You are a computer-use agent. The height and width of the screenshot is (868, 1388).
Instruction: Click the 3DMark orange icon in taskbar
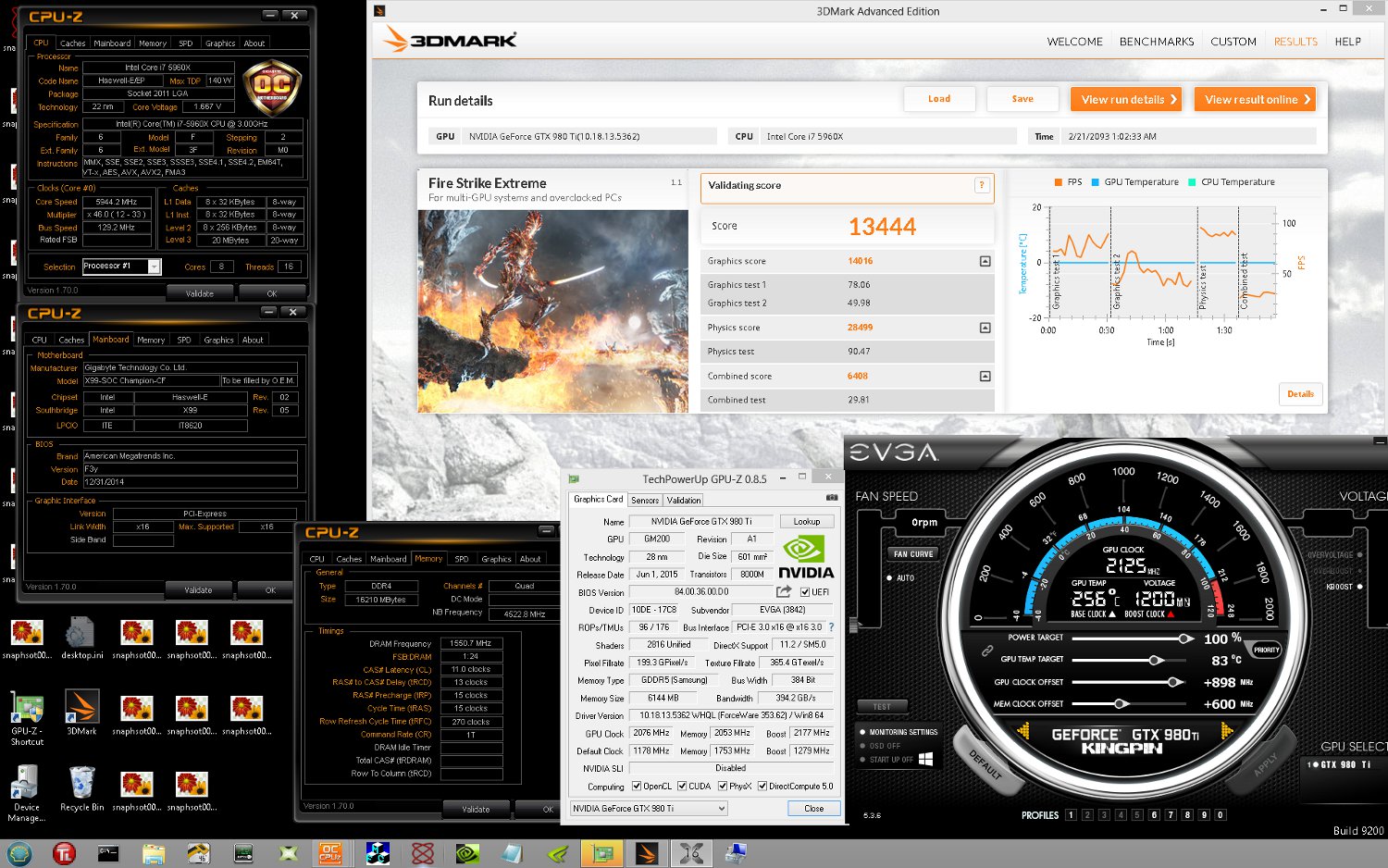pos(647,853)
